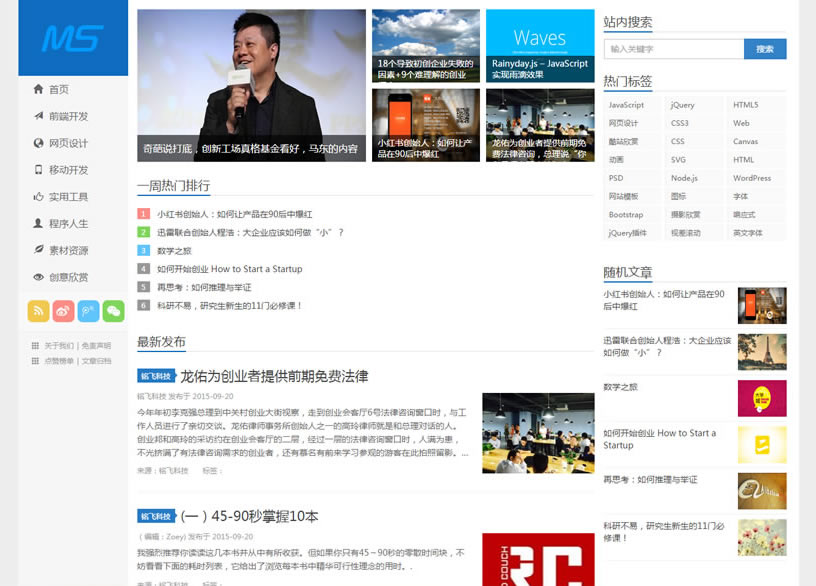Click the 关于我们 footer link
Viewport: 816px width, 586px height.
(x=59, y=346)
